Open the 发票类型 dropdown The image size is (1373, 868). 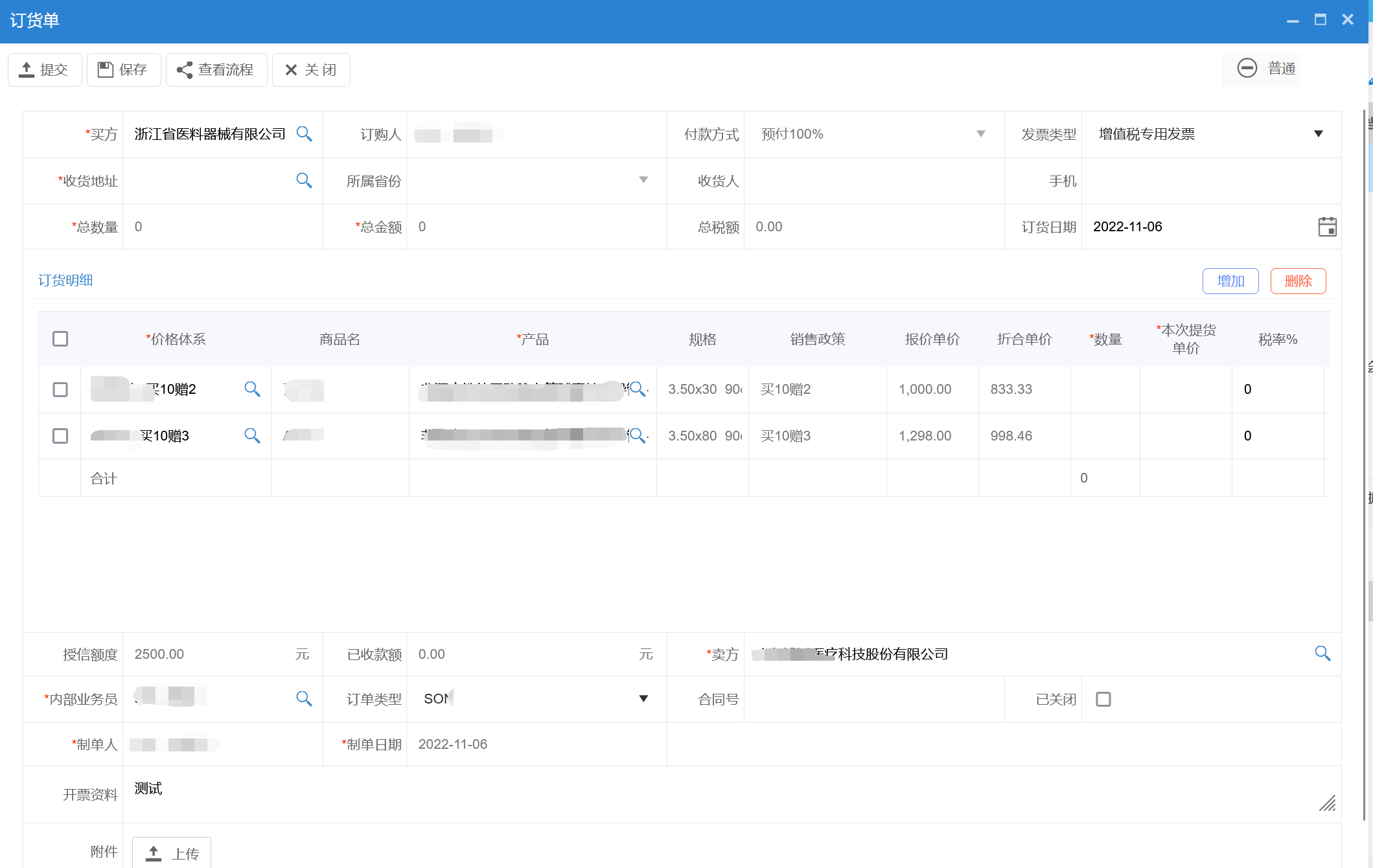click(x=1320, y=134)
